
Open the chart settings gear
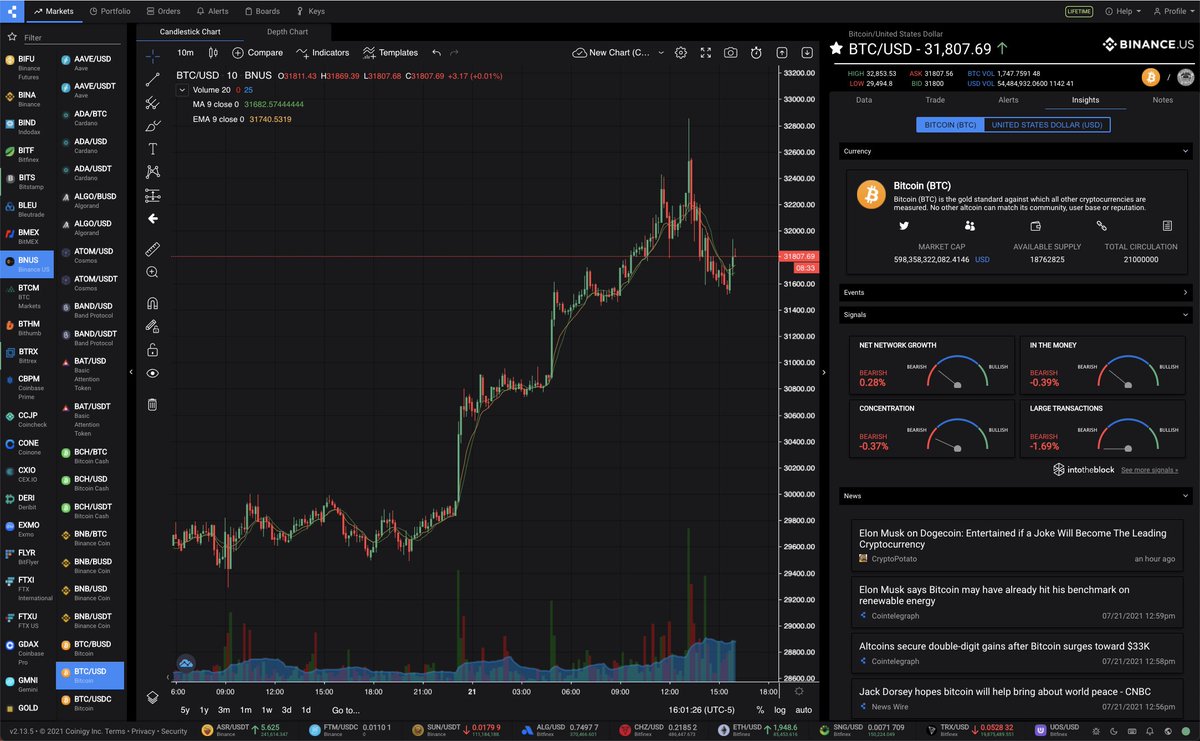(681, 52)
